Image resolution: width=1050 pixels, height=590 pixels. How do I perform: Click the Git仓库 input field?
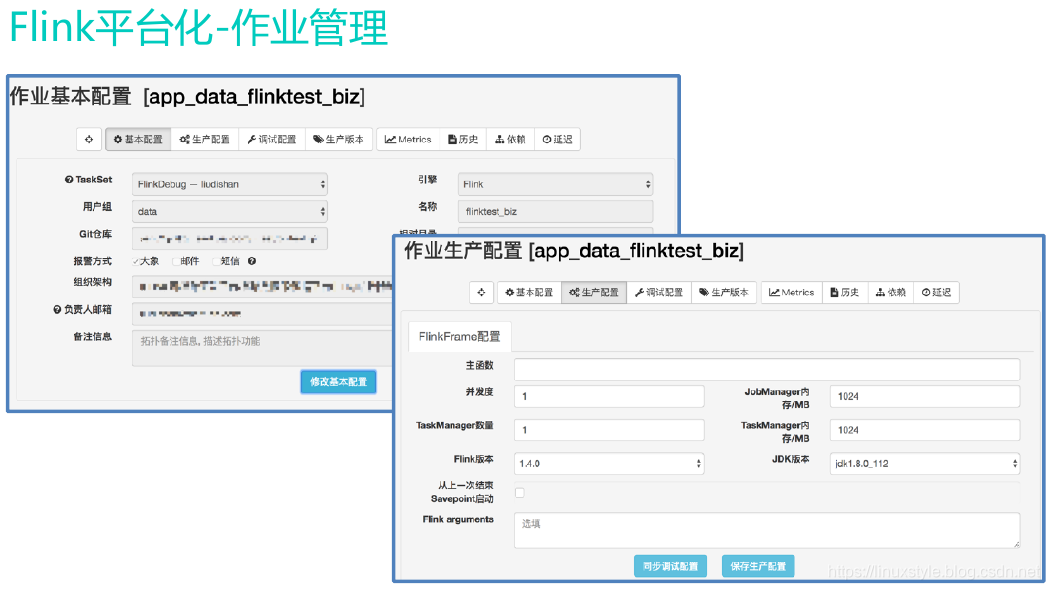click(230, 238)
